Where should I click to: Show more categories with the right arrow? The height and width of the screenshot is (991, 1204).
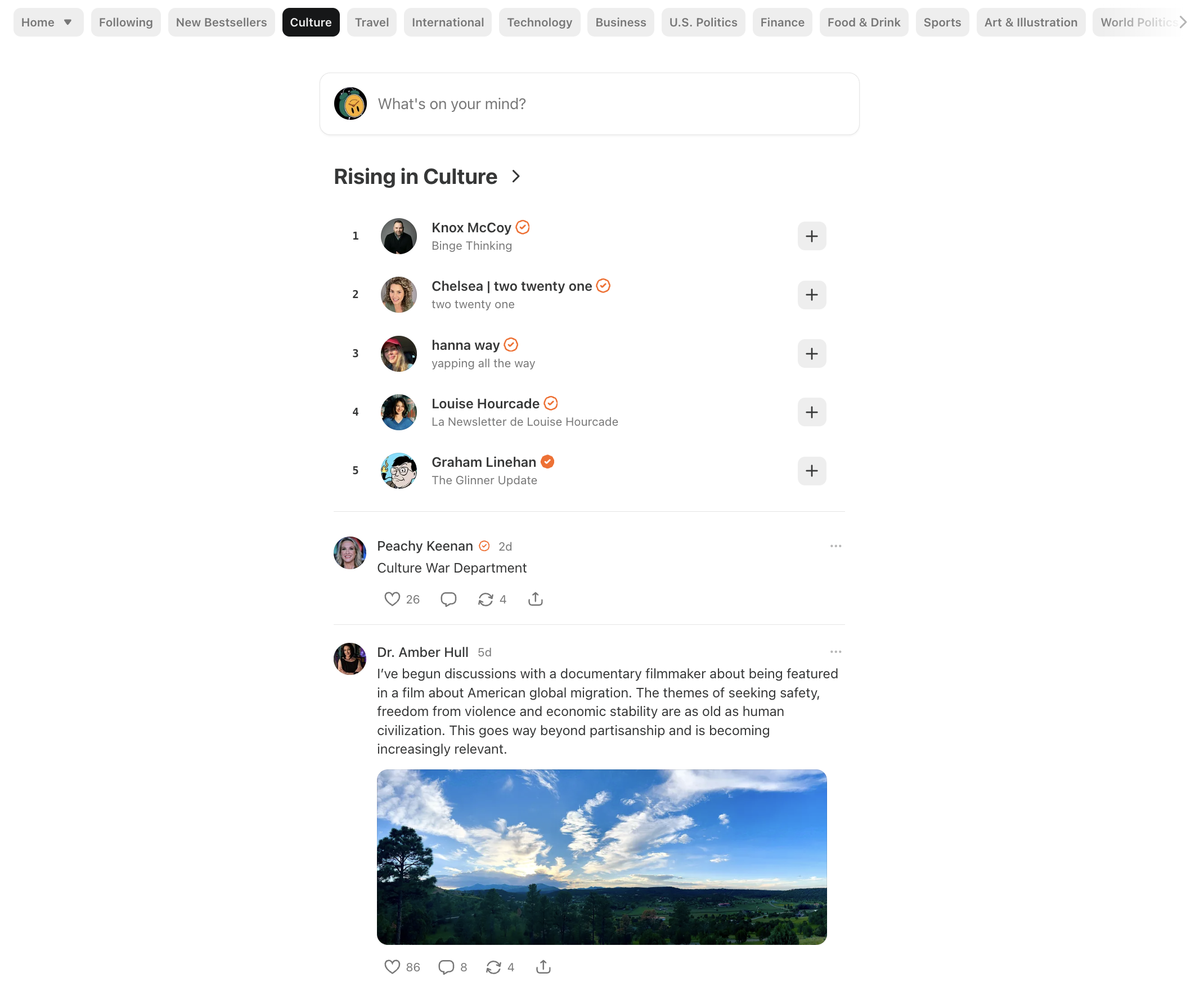[1183, 22]
